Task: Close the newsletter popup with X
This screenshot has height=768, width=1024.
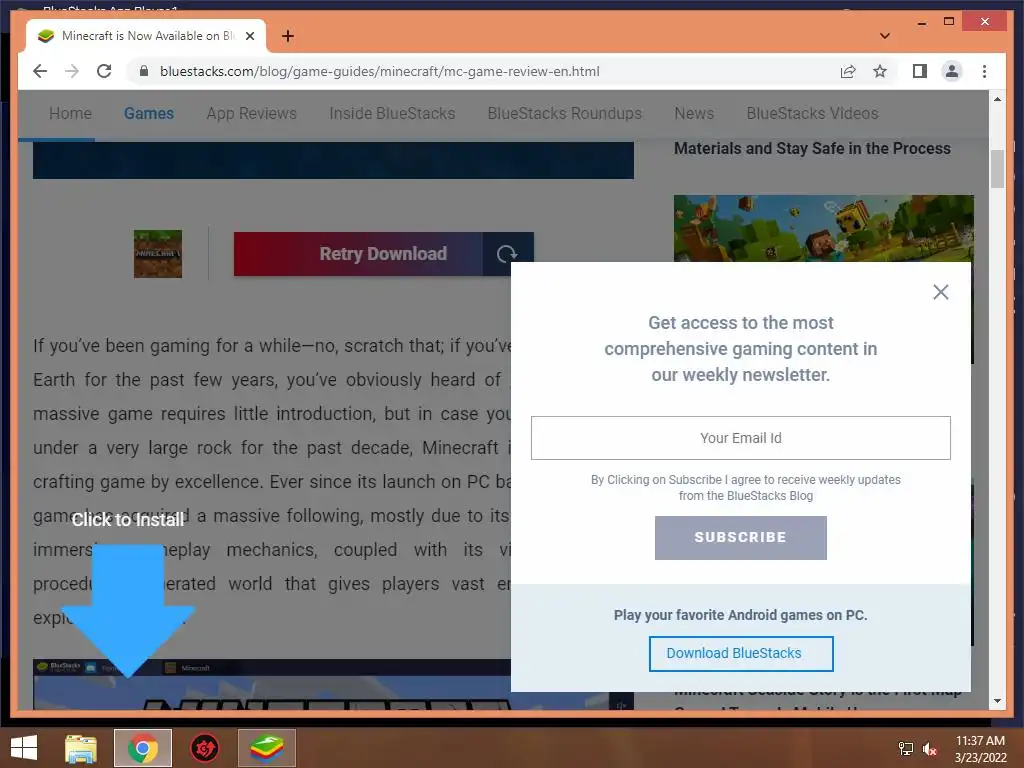Action: tap(940, 292)
